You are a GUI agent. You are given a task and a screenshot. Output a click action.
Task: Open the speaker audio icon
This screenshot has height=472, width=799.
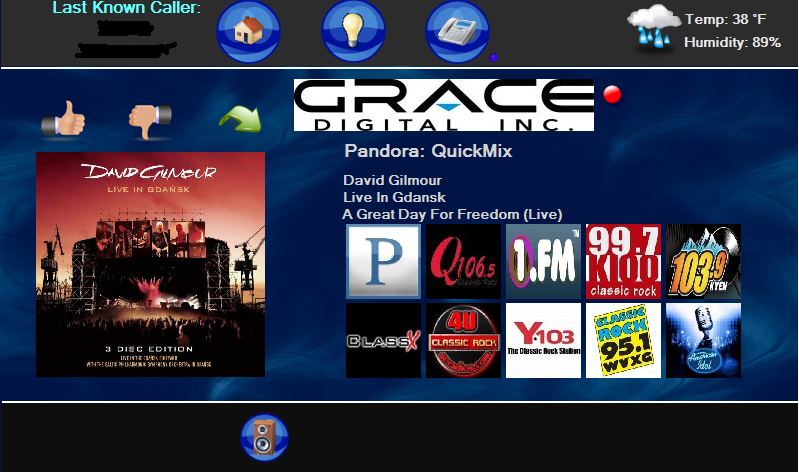[x=264, y=437]
